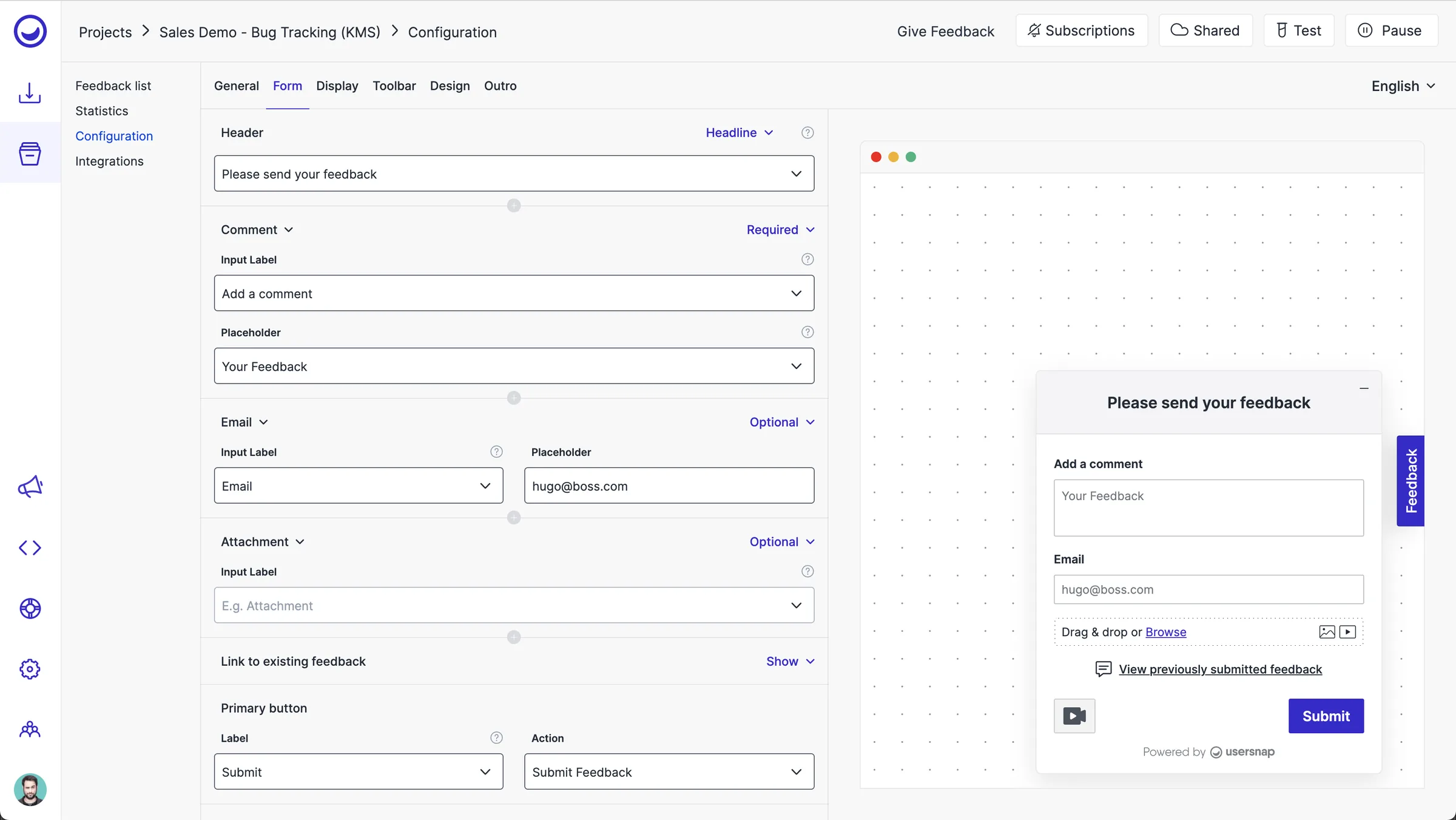Image resolution: width=1456 pixels, height=820 pixels.
Task: Click the video play icon in dropzone
Action: coord(1347,632)
